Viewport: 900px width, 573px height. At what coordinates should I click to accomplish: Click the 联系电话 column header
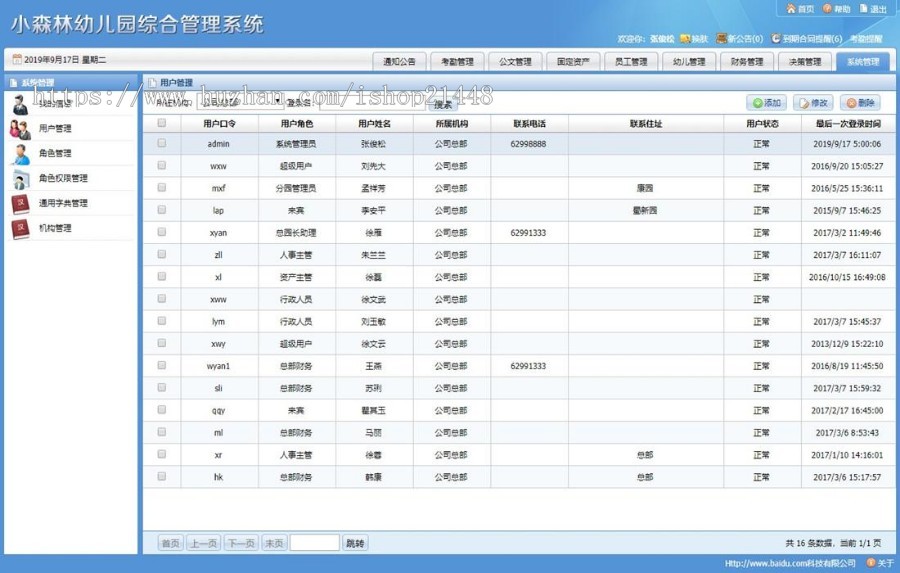tap(529, 123)
